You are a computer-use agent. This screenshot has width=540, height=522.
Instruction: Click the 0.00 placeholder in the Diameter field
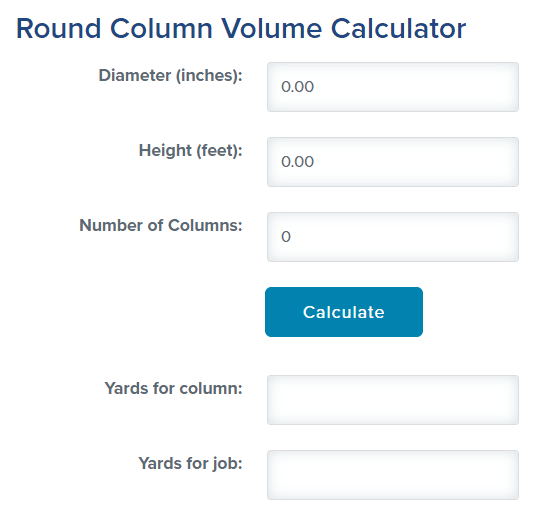[x=298, y=87]
